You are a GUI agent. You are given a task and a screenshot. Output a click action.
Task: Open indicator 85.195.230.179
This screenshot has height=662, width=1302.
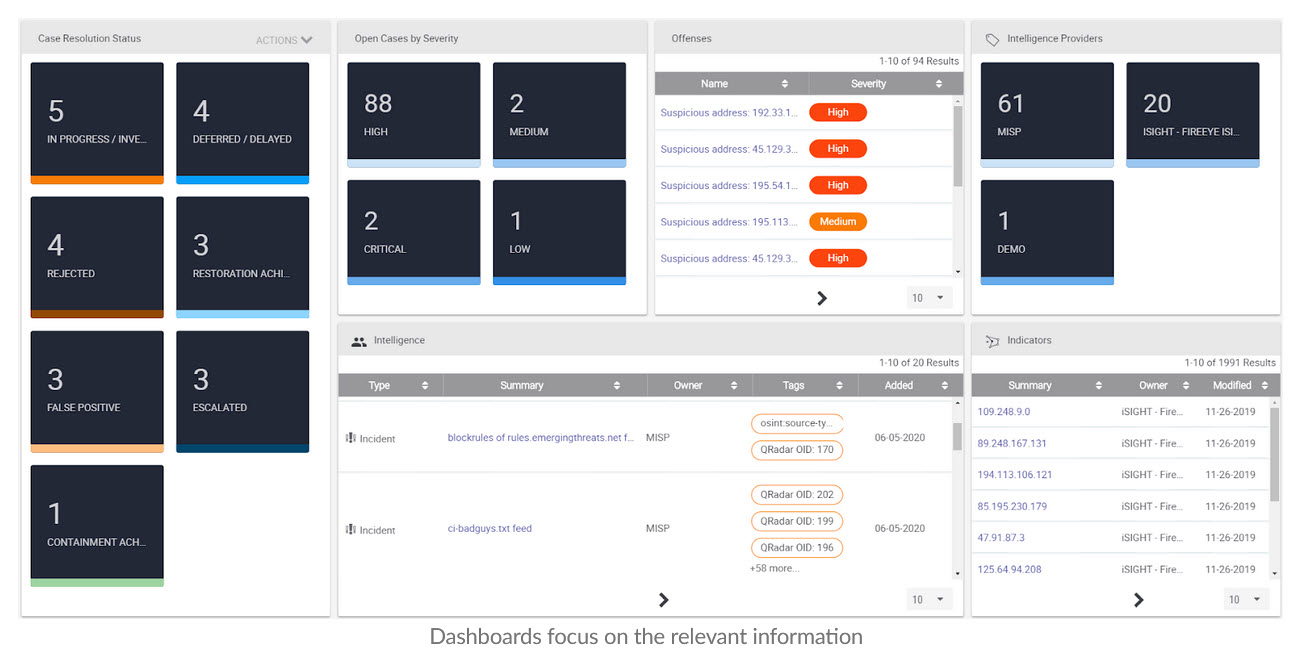coord(1012,506)
